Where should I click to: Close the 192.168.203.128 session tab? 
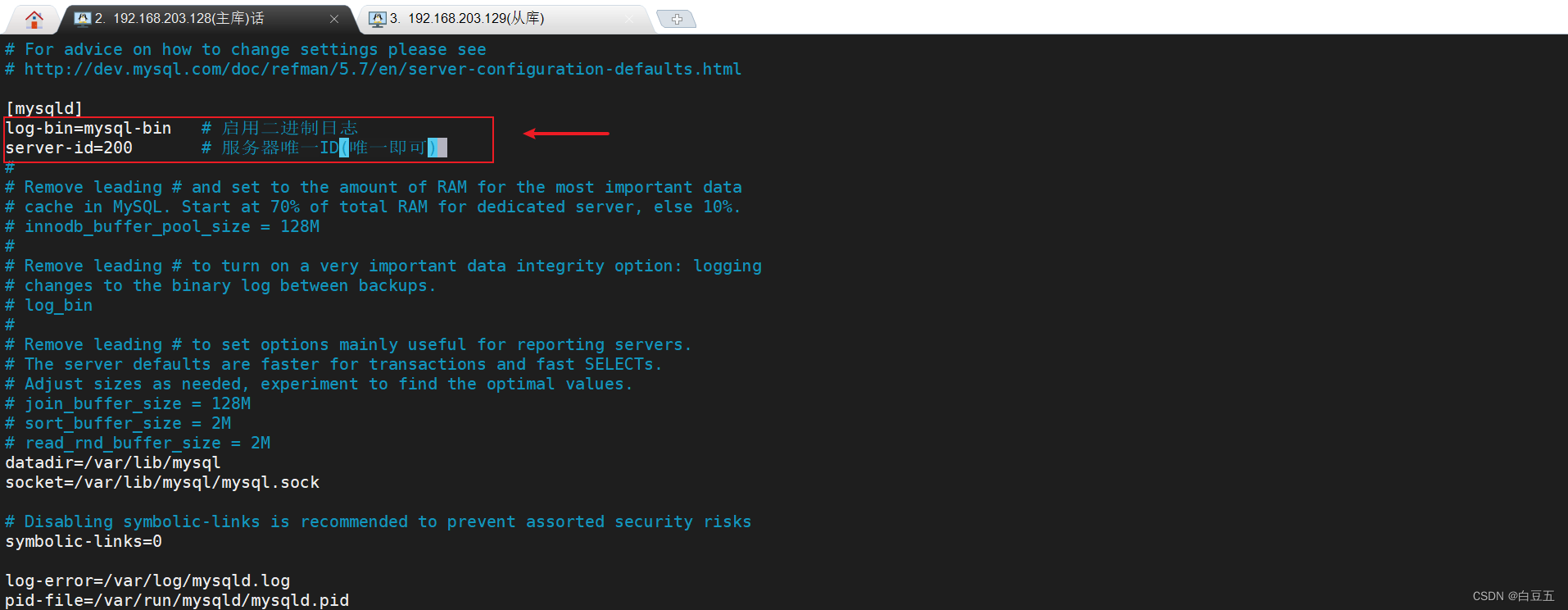tap(334, 19)
